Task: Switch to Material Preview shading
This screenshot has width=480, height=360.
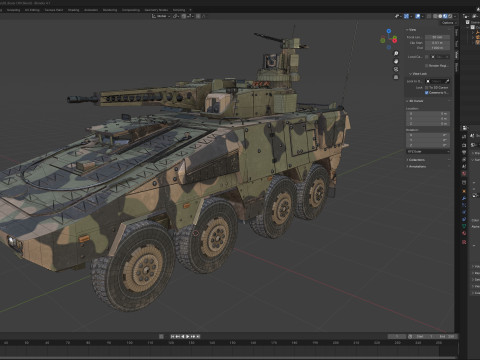Action: point(445,16)
